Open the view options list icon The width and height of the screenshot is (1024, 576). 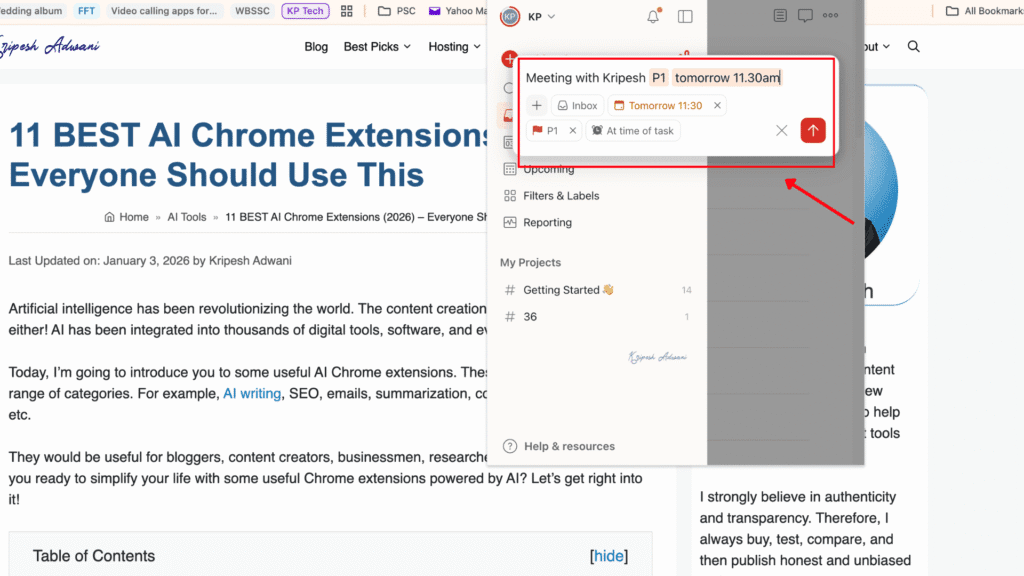(x=780, y=15)
